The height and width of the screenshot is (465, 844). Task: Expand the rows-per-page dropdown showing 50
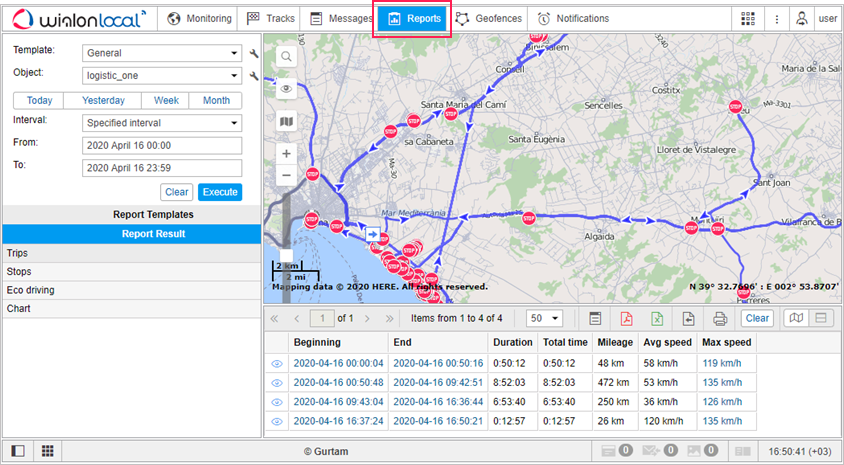545,318
